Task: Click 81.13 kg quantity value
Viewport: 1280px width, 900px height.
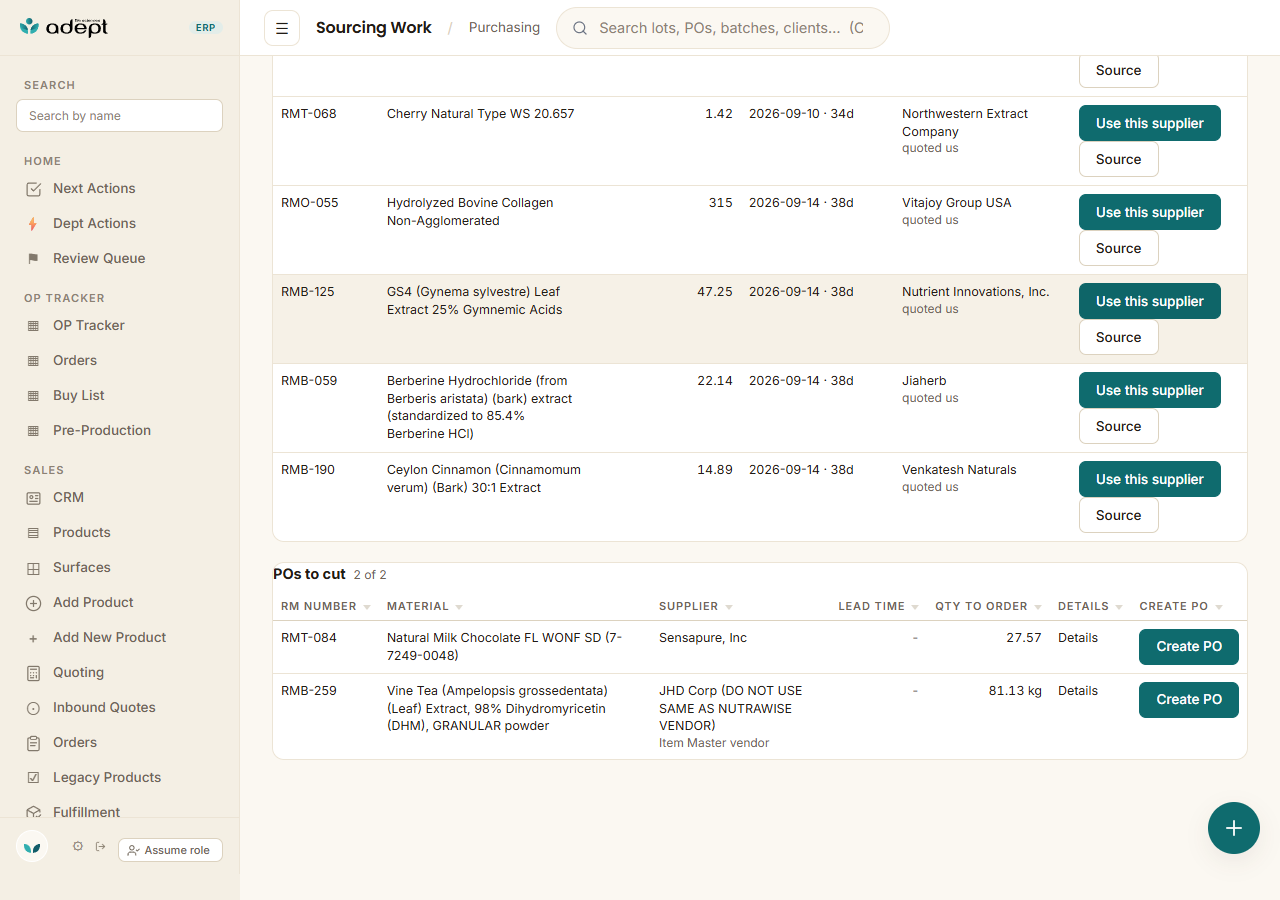Action: (1015, 691)
